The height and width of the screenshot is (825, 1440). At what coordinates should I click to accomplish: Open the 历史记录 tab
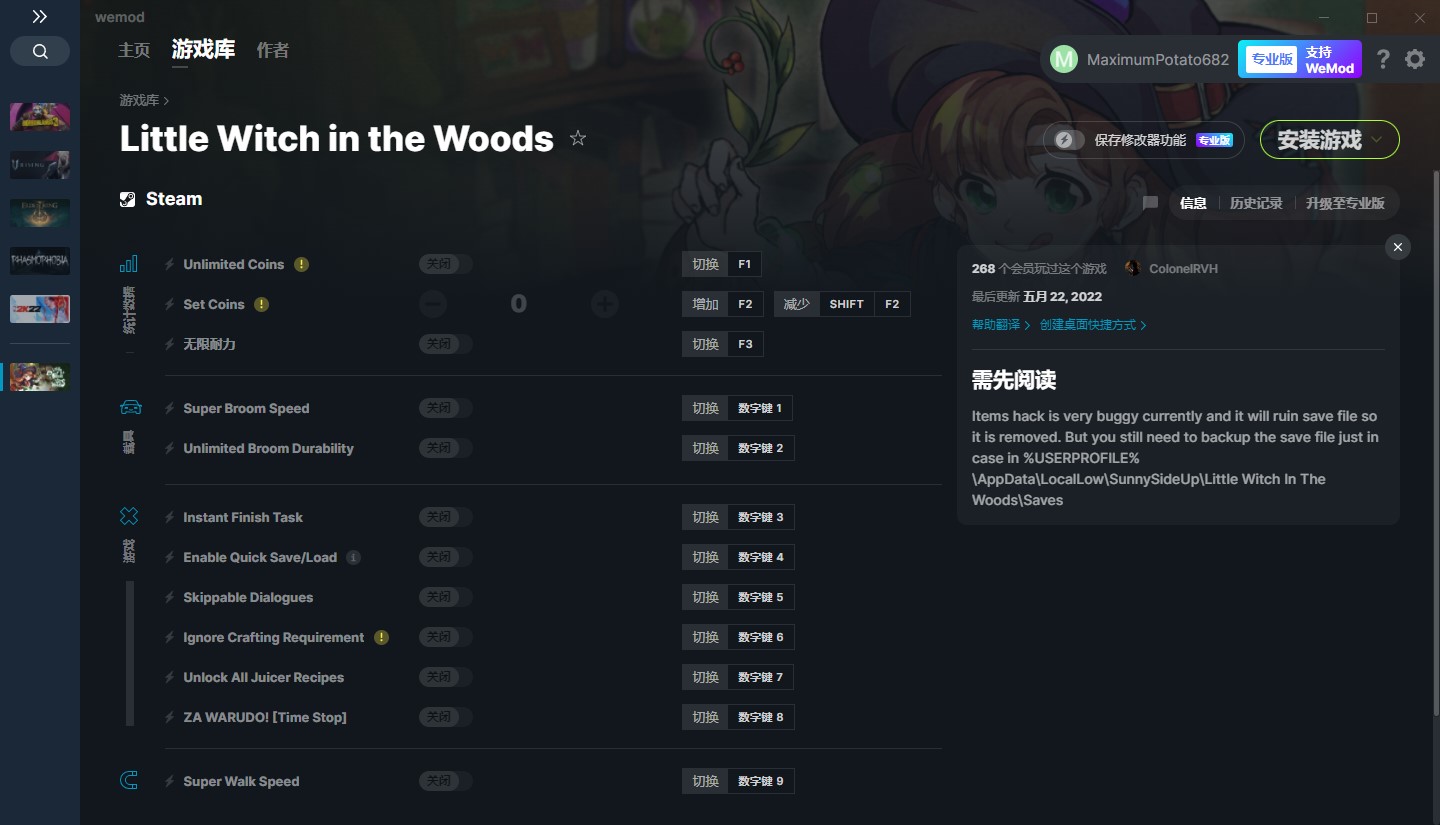(x=1256, y=203)
